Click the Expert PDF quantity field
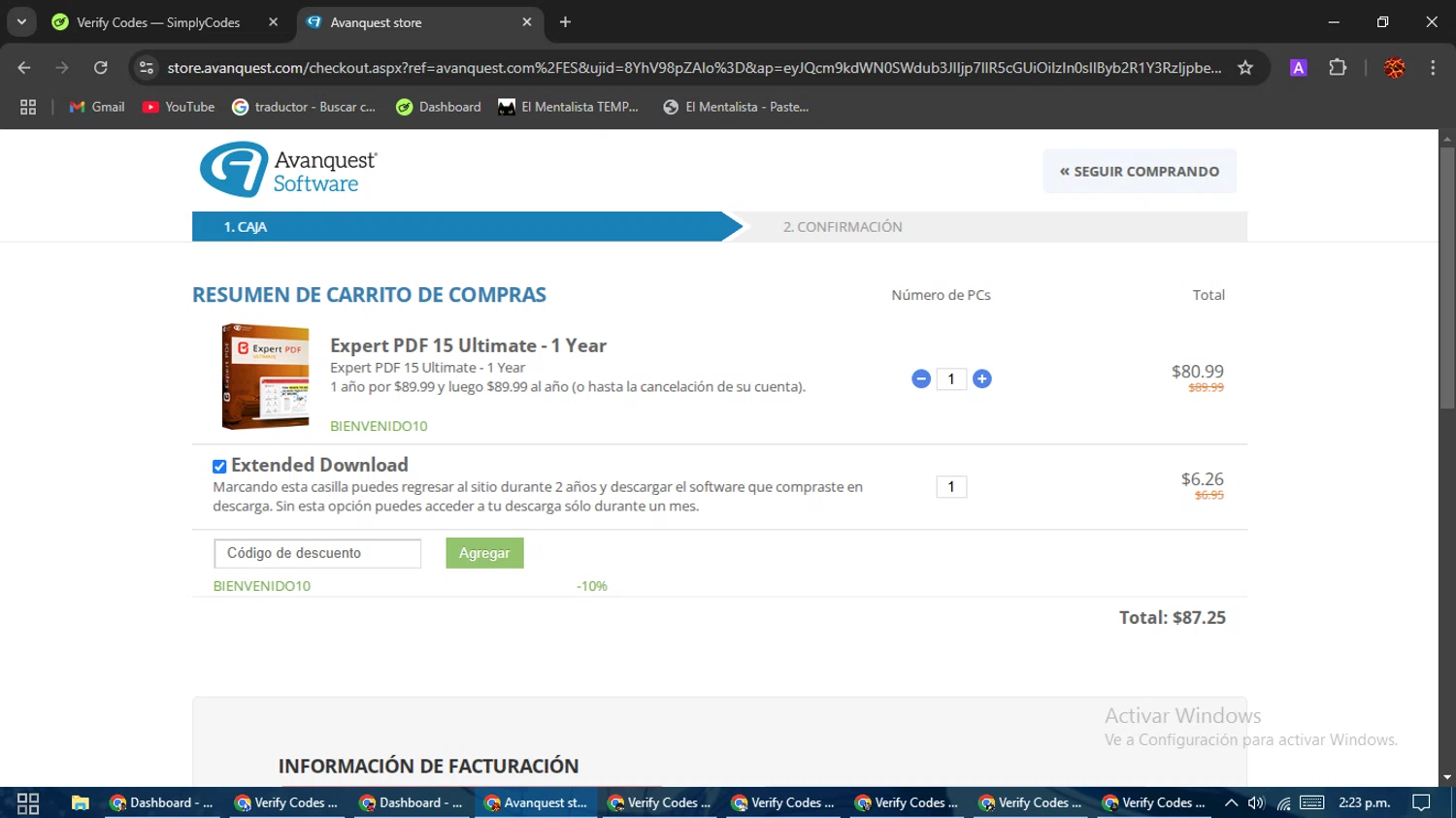Screen dimensions: 1456x818 (x=951, y=379)
